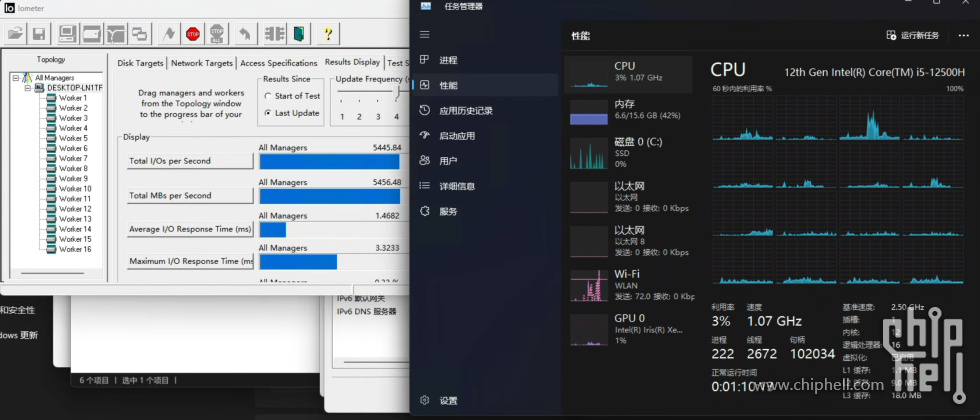Reset workers using the curved arrow icon

point(245,34)
